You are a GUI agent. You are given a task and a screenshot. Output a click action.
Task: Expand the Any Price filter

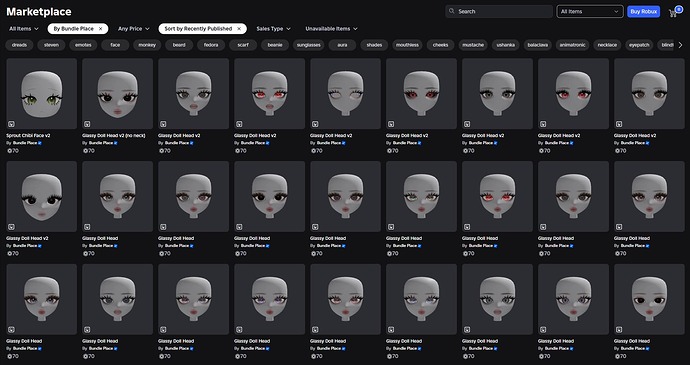(x=134, y=29)
